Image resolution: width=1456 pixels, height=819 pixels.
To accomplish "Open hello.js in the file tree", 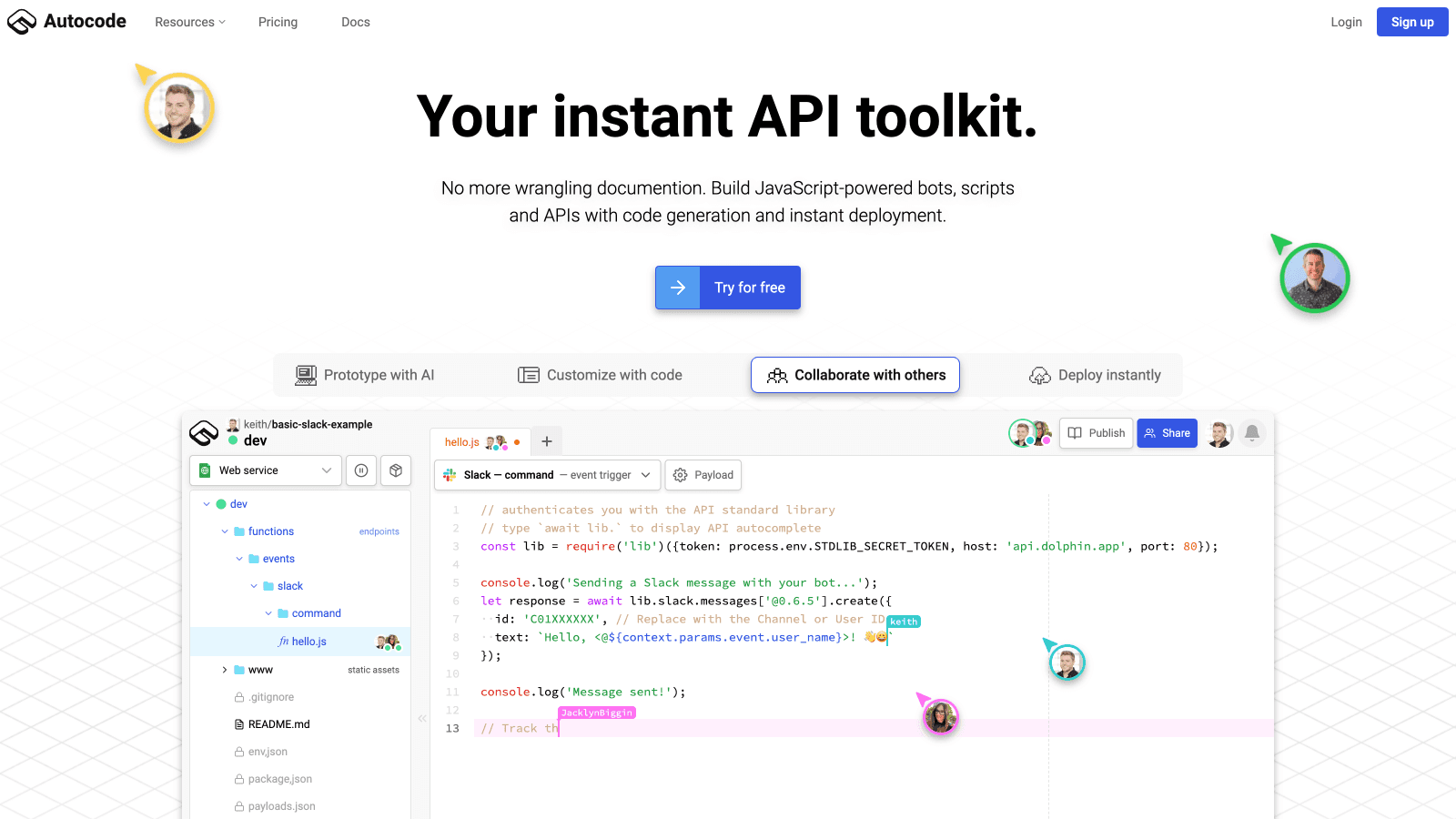I will (300, 642).
